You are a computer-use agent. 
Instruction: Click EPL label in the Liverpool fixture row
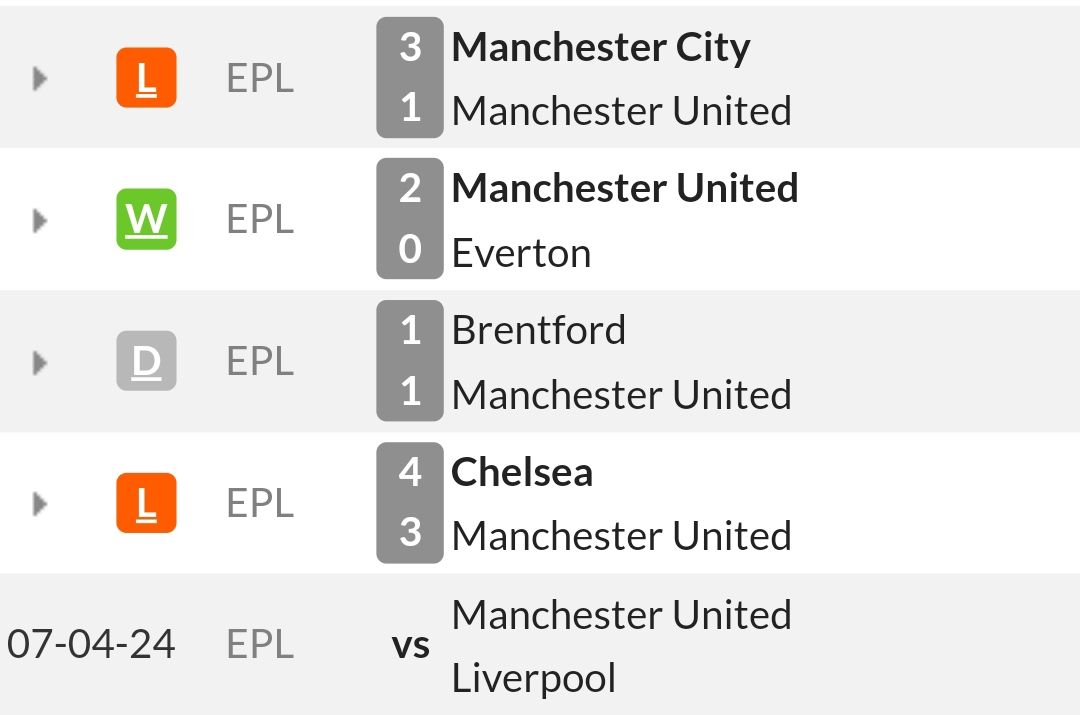260,644
